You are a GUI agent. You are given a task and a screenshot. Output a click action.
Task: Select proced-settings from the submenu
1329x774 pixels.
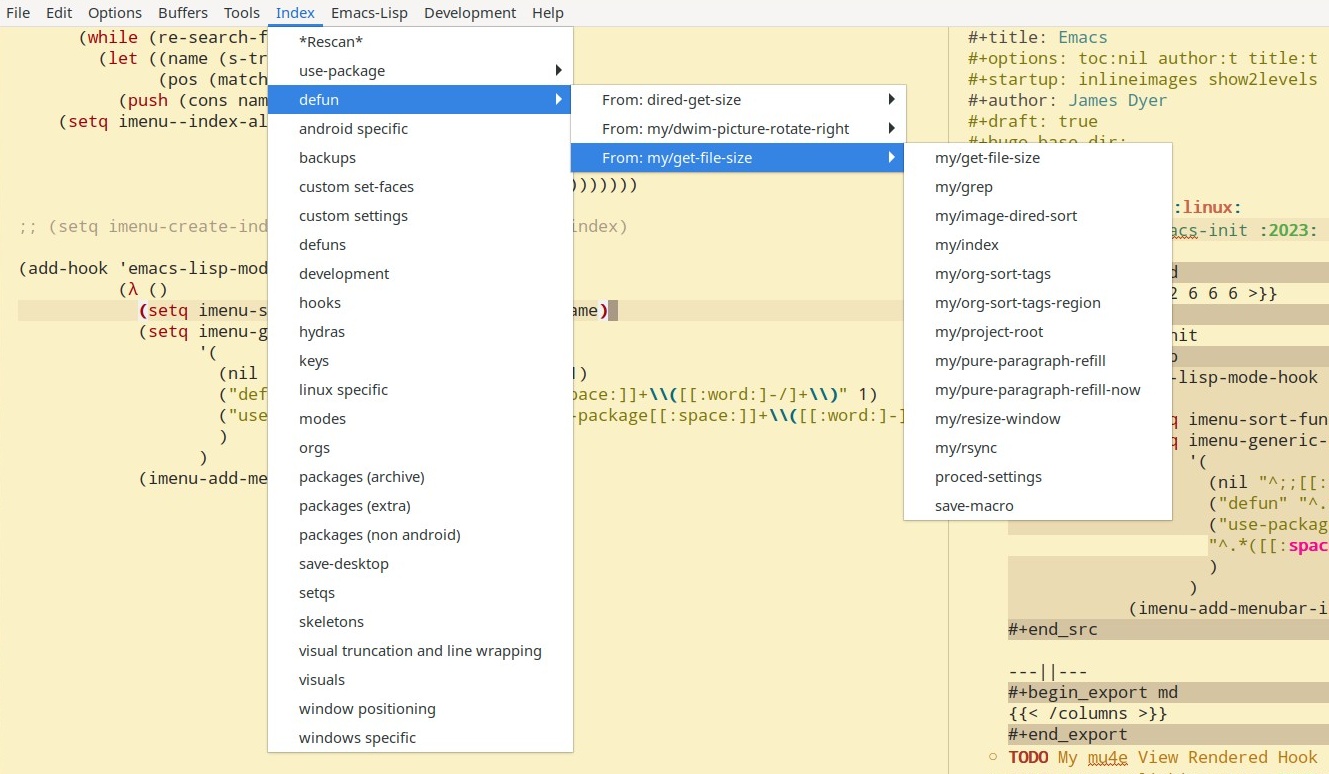coord(988,476)
